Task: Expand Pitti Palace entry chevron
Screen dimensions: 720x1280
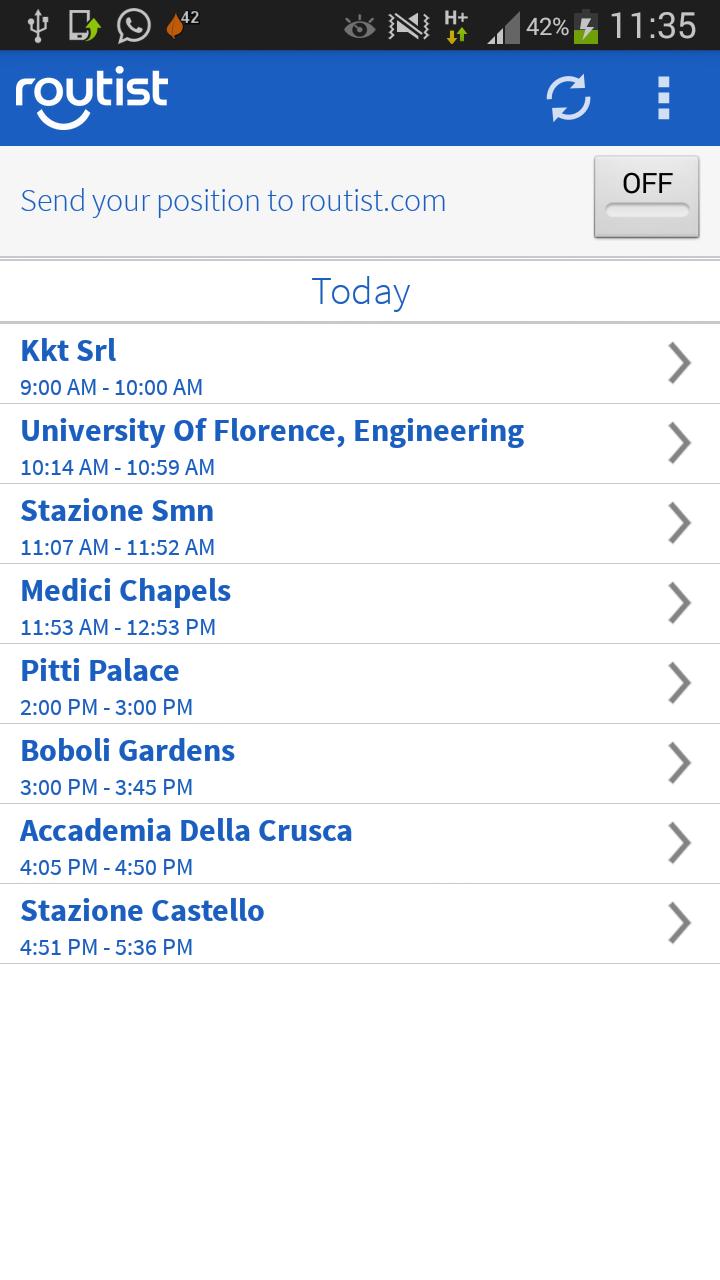Action: pyautogui.click(x=679, y=683)
